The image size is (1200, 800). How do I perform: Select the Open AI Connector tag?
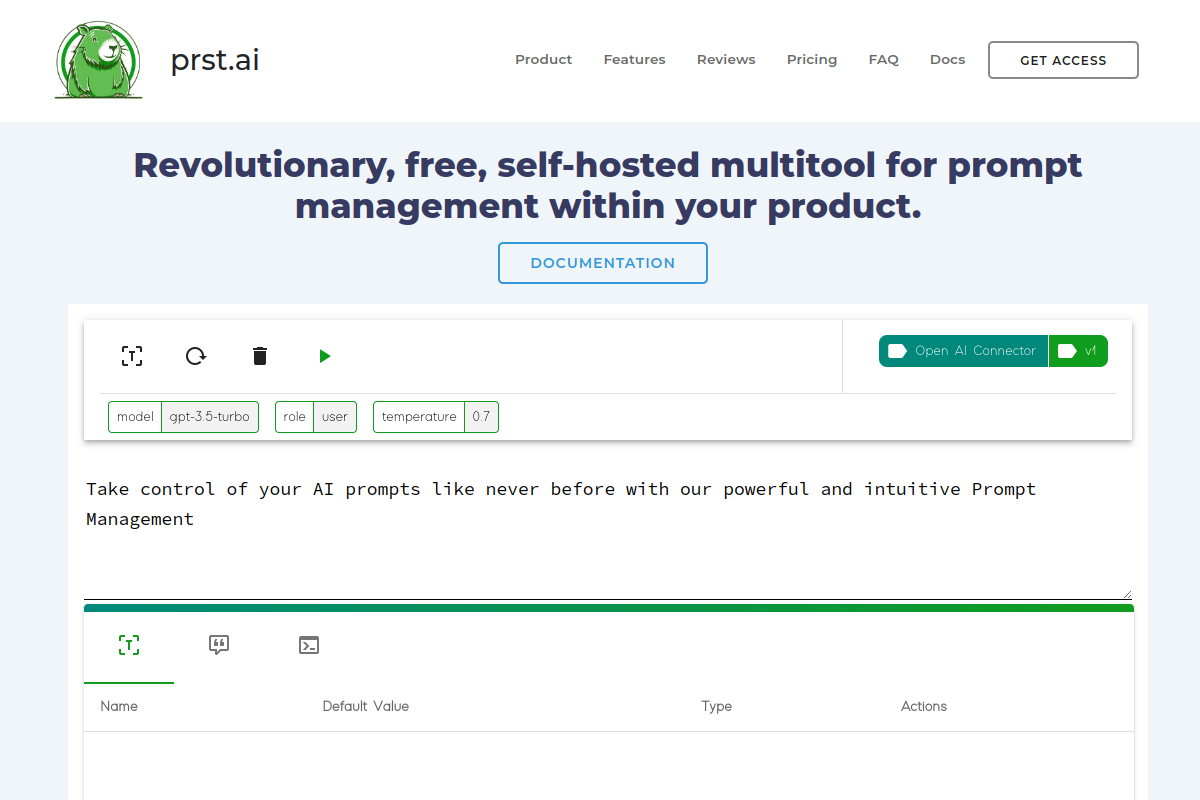pos(963,351)
